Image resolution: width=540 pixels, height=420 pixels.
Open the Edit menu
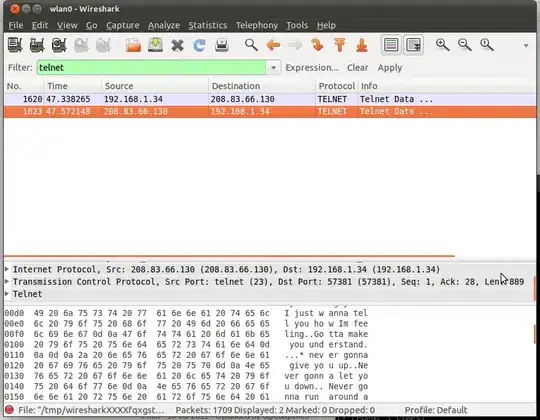click(40, 25)
